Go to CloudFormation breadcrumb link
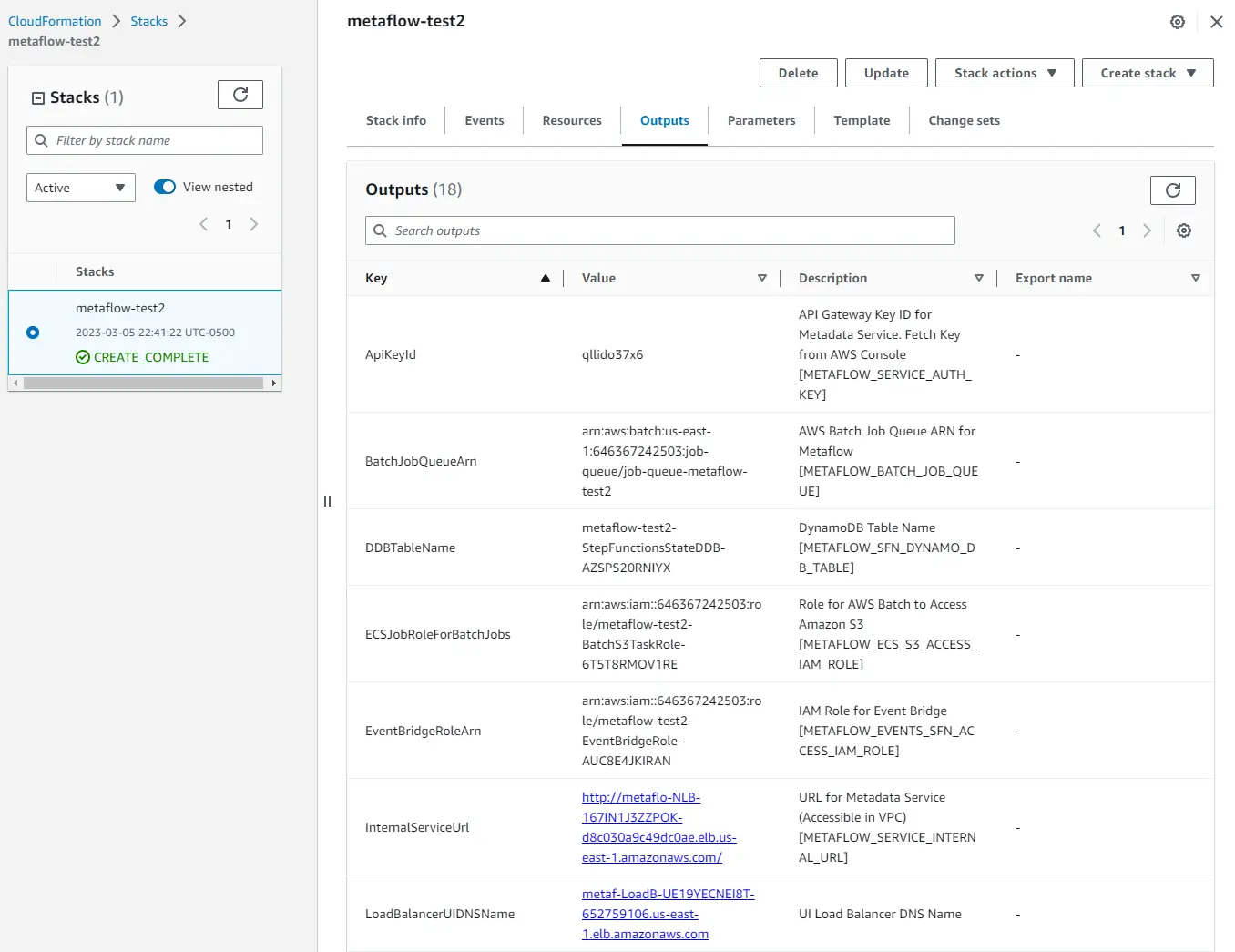 (x=55, y=21)
